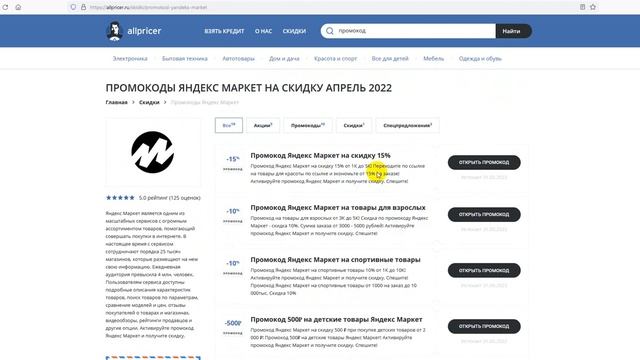
Task: Click the search field containing "промокод"
Action: point(408,31)
